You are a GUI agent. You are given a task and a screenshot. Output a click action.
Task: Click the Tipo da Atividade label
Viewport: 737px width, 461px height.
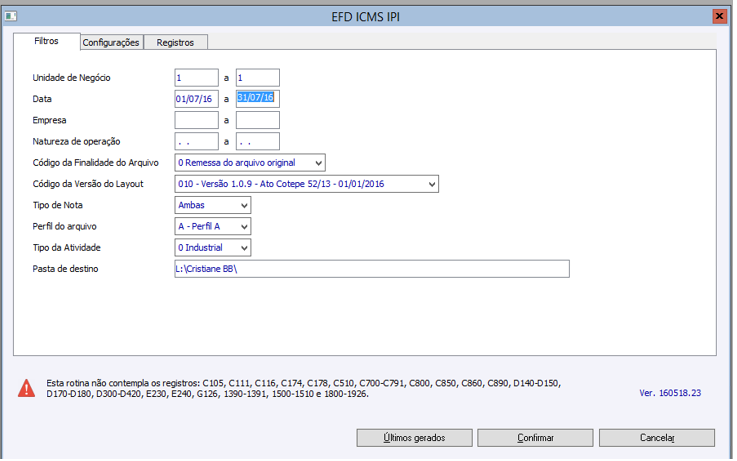(66, 247)
